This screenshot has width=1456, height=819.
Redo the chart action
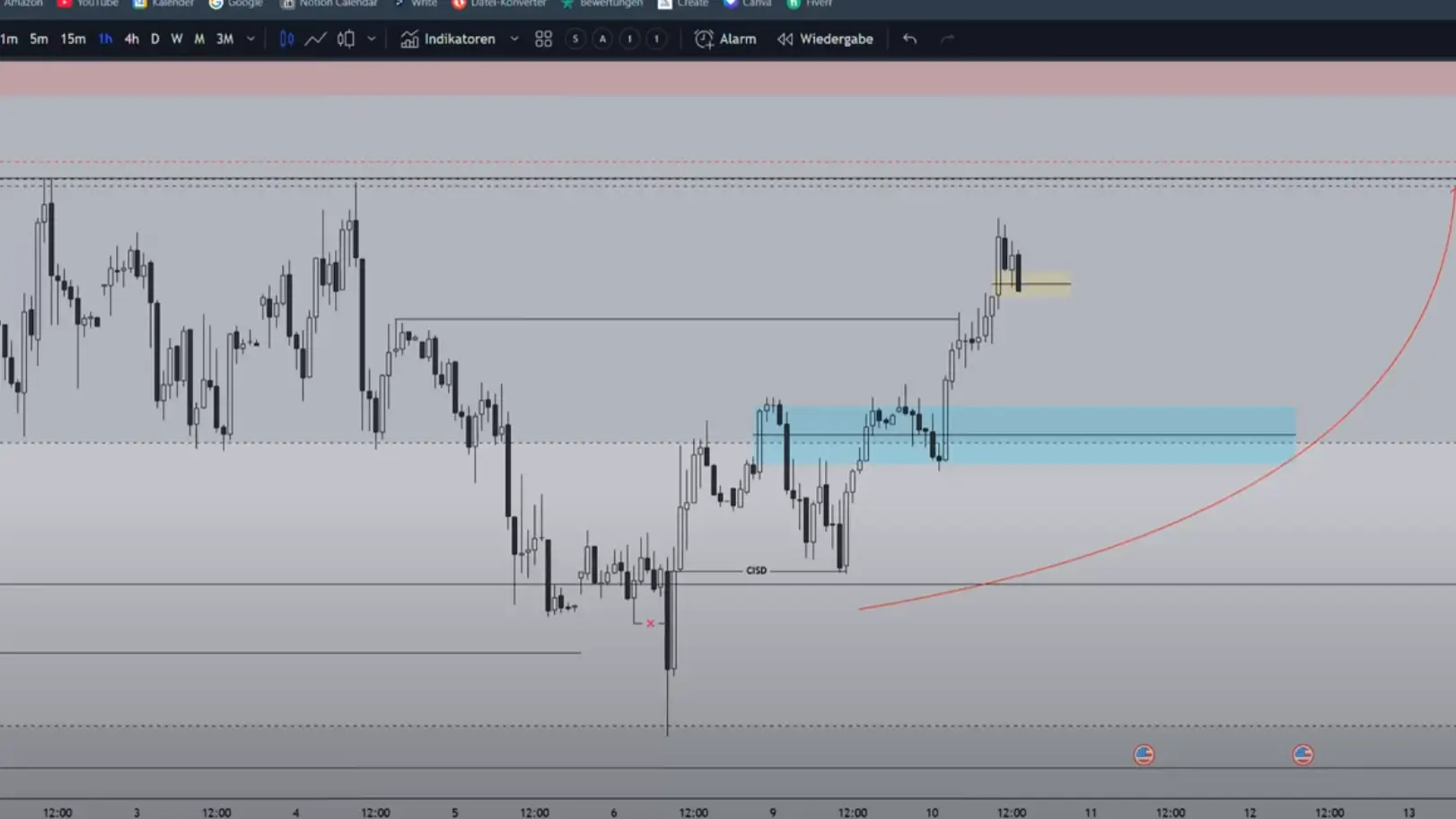(x=947, y=39)
